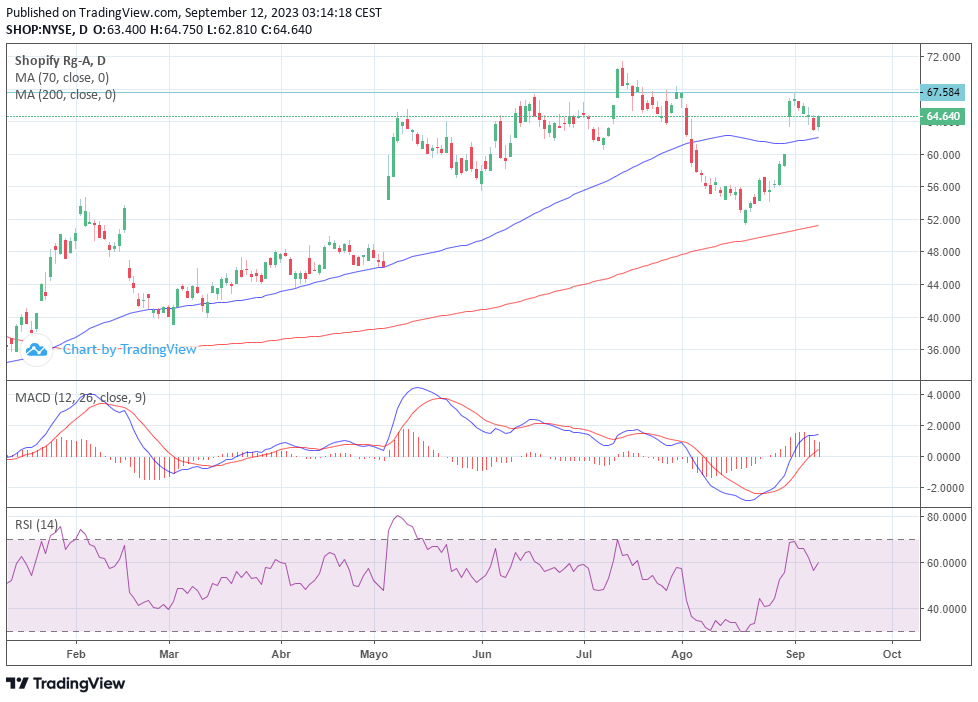
Task: Click the 52.000 price axis label
Action: tap(943, 220)
